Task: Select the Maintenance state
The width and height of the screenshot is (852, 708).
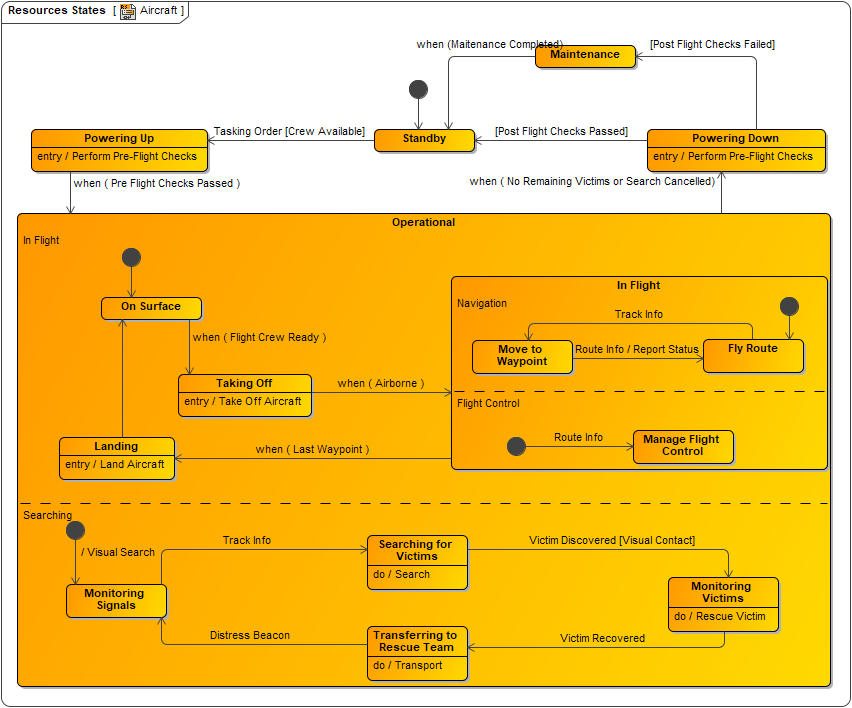Action: point(585,56)
